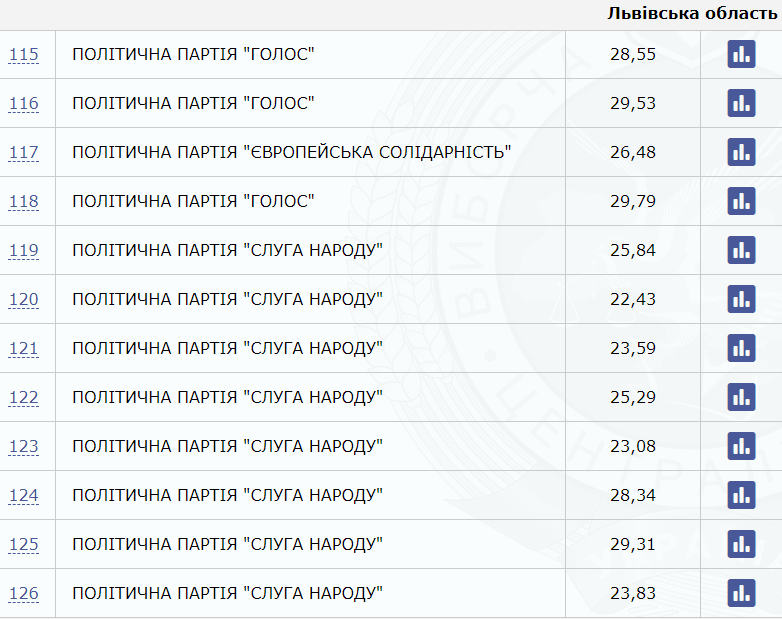Image resolution: width=782 pixels, height=619 pixels.
Task: Click "ЄВРОПЕЙСЬКА СОЛІДАРНІСТЬ" party name cell
Action: tap(310, 152)
